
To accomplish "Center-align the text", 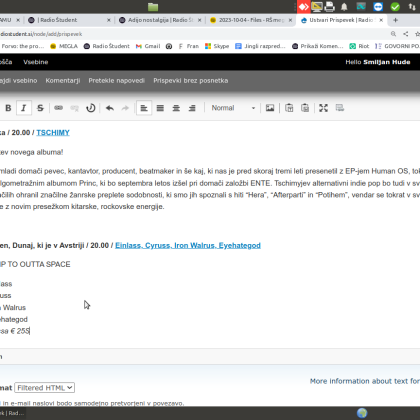I will 176,108.
